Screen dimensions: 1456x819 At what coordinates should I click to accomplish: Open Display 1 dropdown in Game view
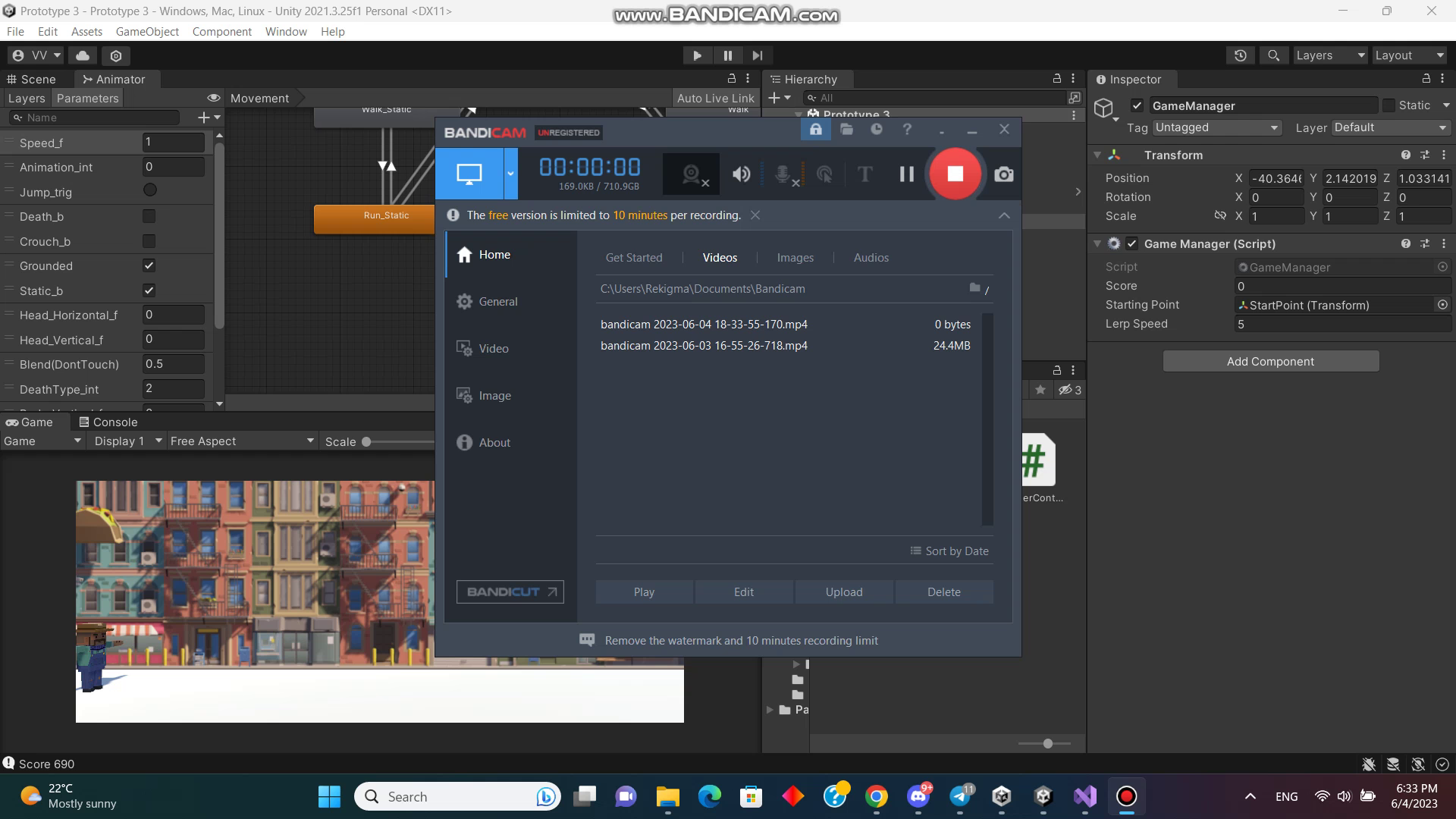coord(127,441)
